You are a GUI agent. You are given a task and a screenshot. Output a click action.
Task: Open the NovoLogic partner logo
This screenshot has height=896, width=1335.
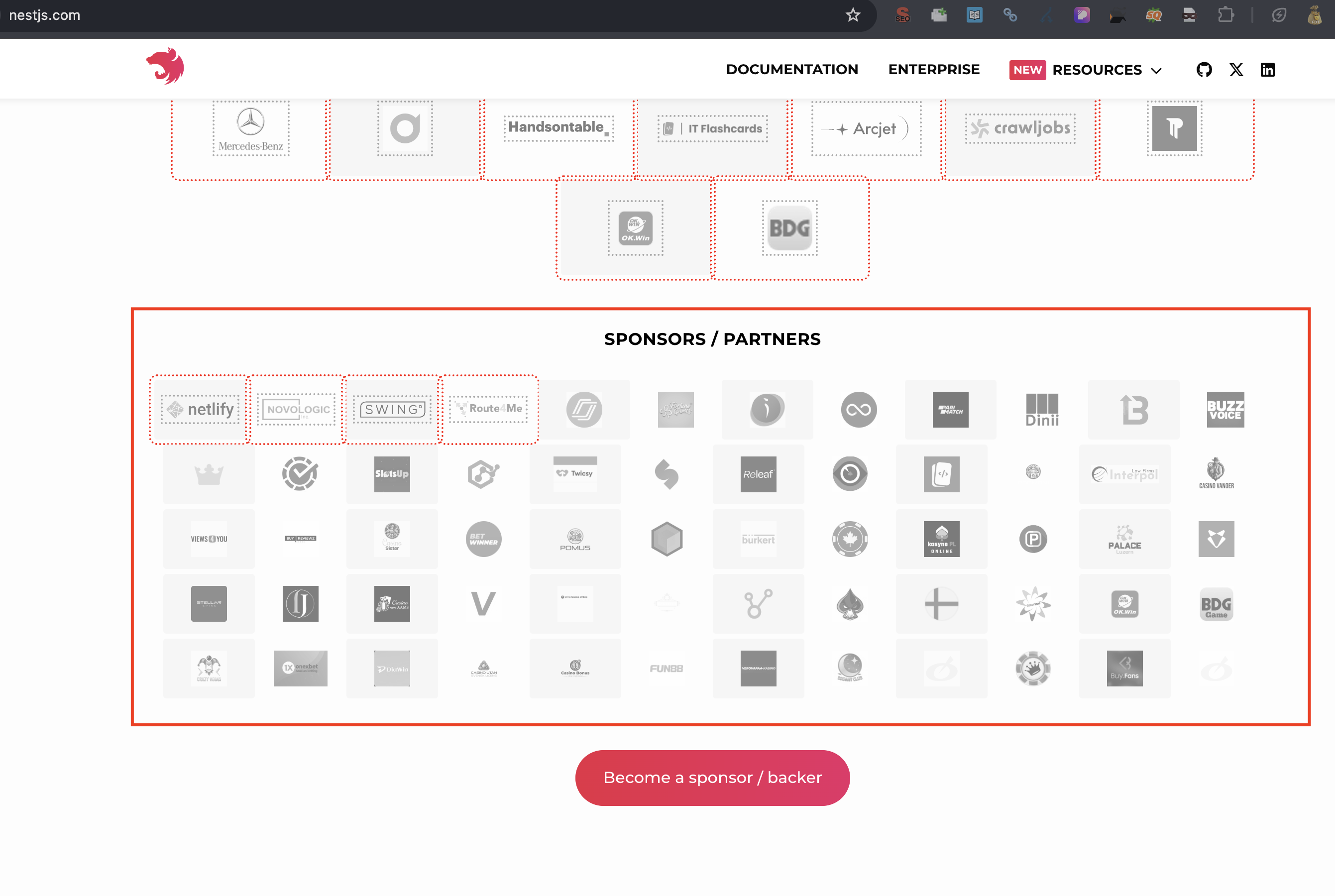[x=296, y=409]
